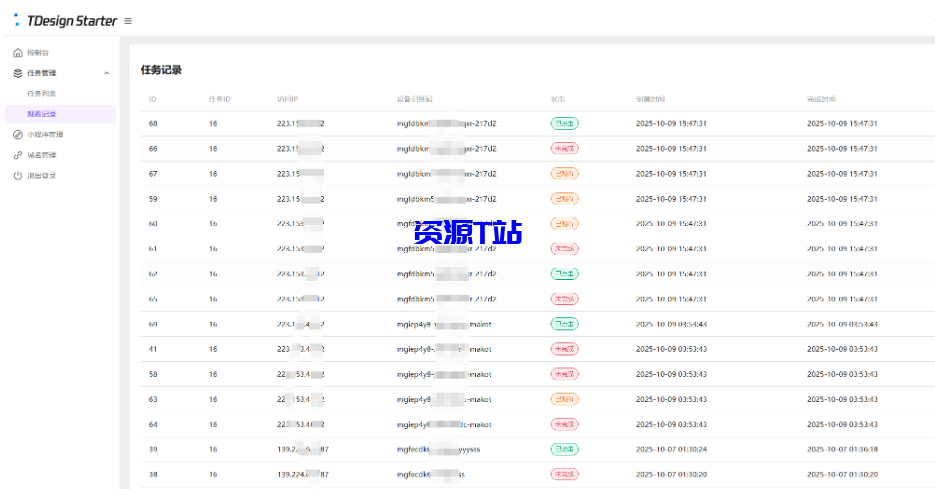Click the 完成时间 column header

click(x=821, y=99)
